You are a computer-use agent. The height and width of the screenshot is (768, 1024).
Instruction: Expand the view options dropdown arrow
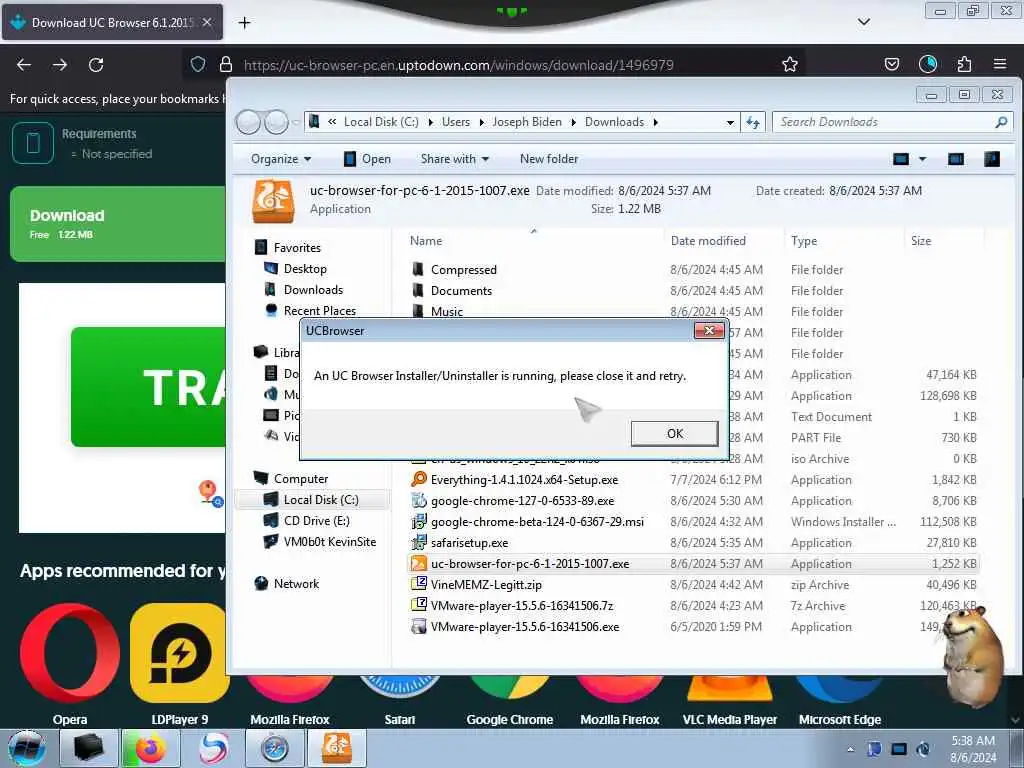(x=922, y=159)
